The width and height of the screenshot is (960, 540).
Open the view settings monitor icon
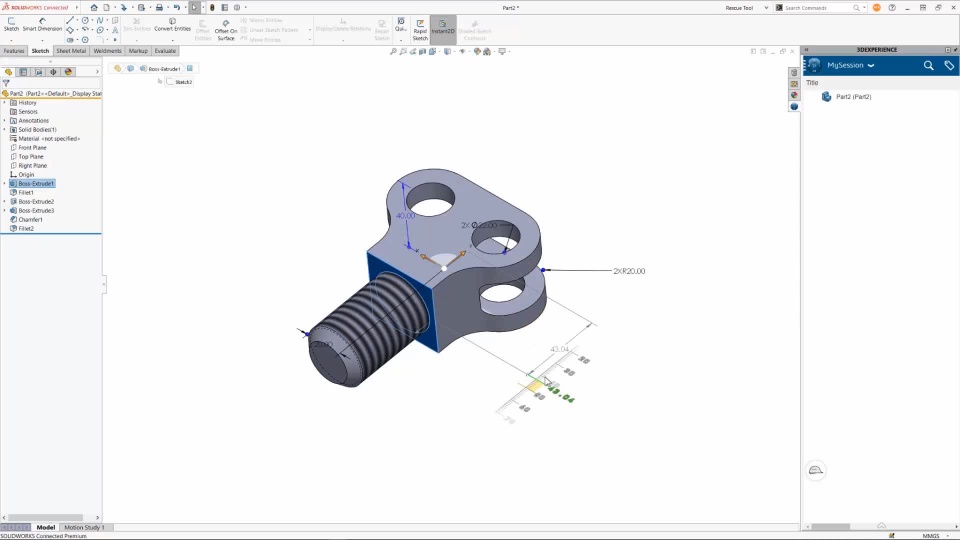502,51
